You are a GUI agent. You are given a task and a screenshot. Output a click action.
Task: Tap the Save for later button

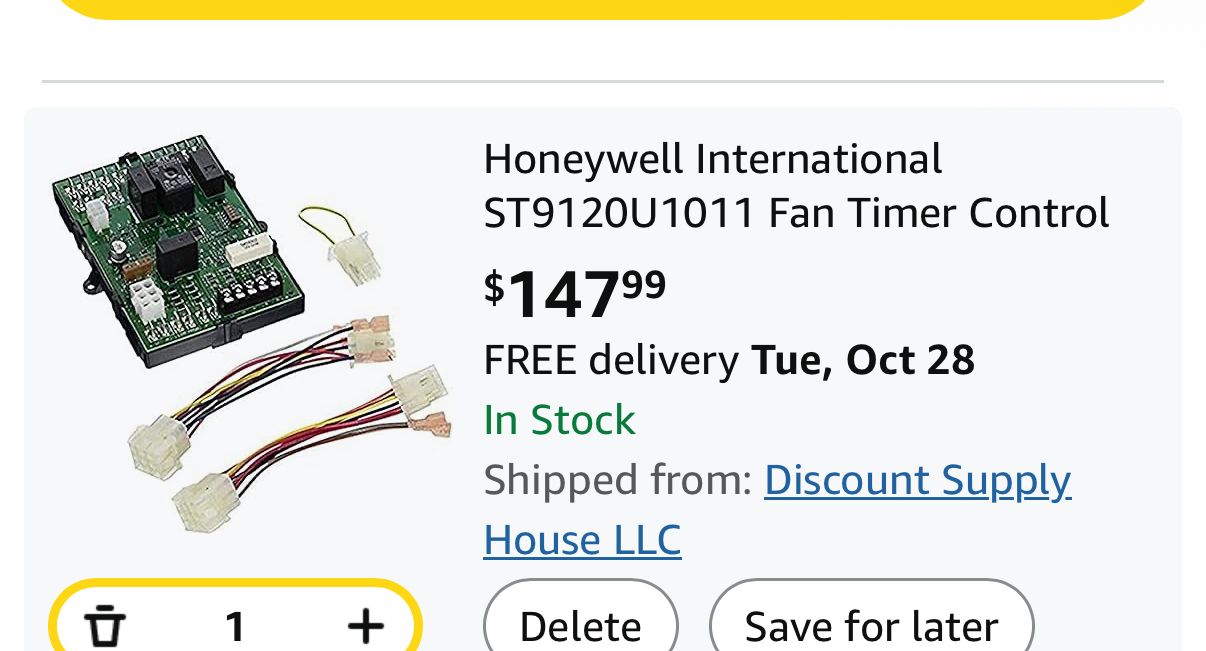click(871, 627)
